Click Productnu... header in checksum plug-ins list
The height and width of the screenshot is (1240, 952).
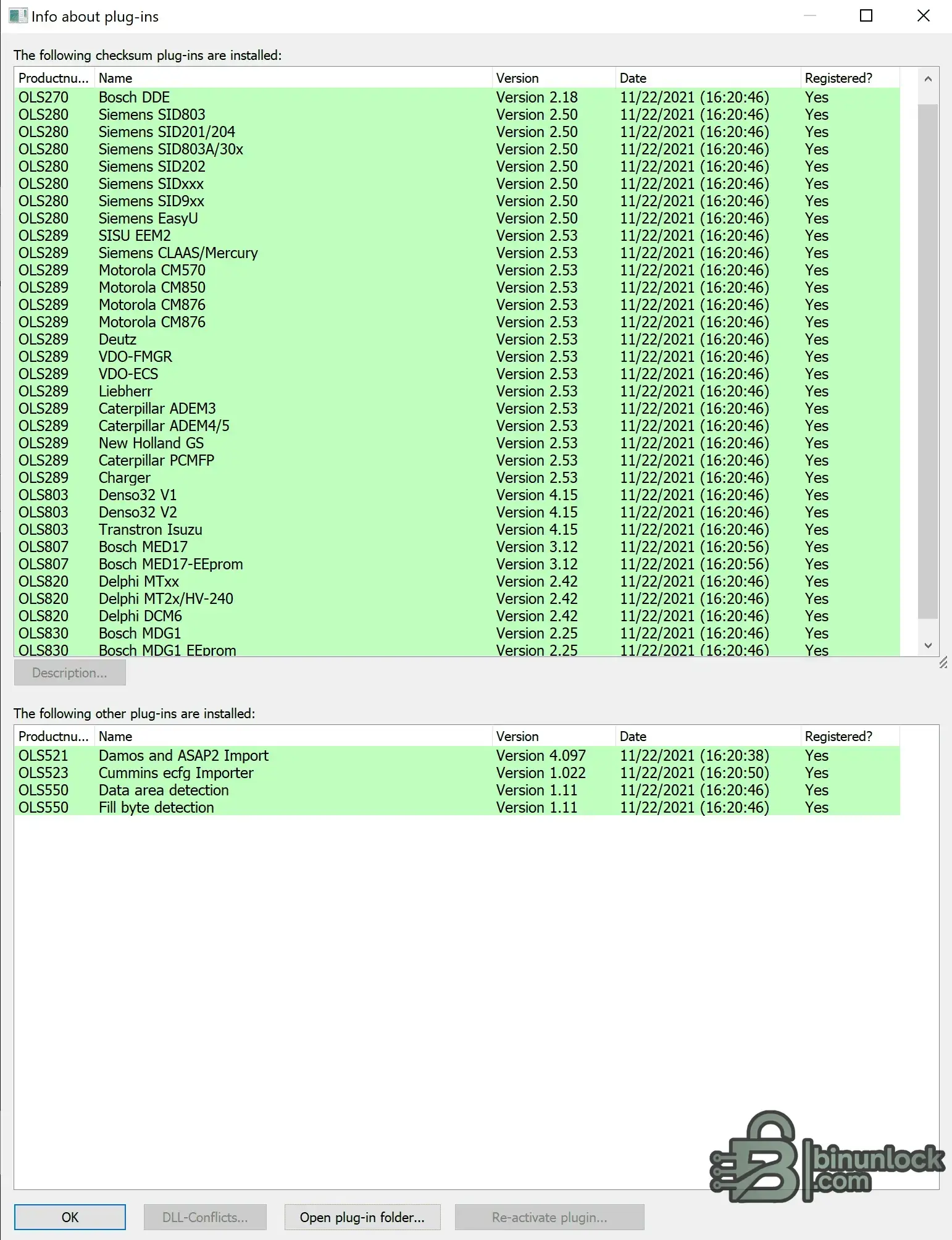[x=54, y=78]
